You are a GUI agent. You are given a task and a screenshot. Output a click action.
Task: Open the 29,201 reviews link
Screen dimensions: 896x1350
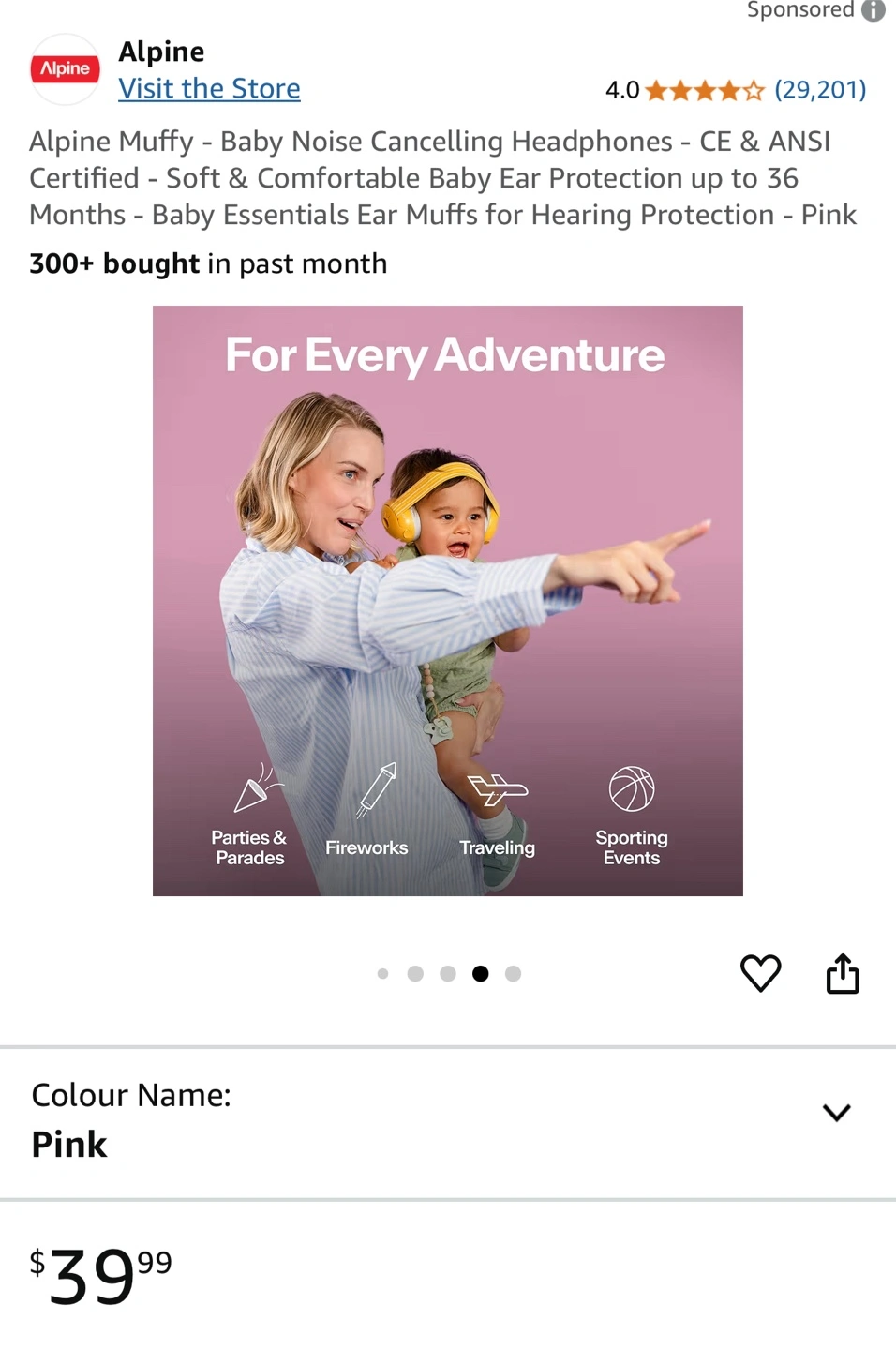820,90
